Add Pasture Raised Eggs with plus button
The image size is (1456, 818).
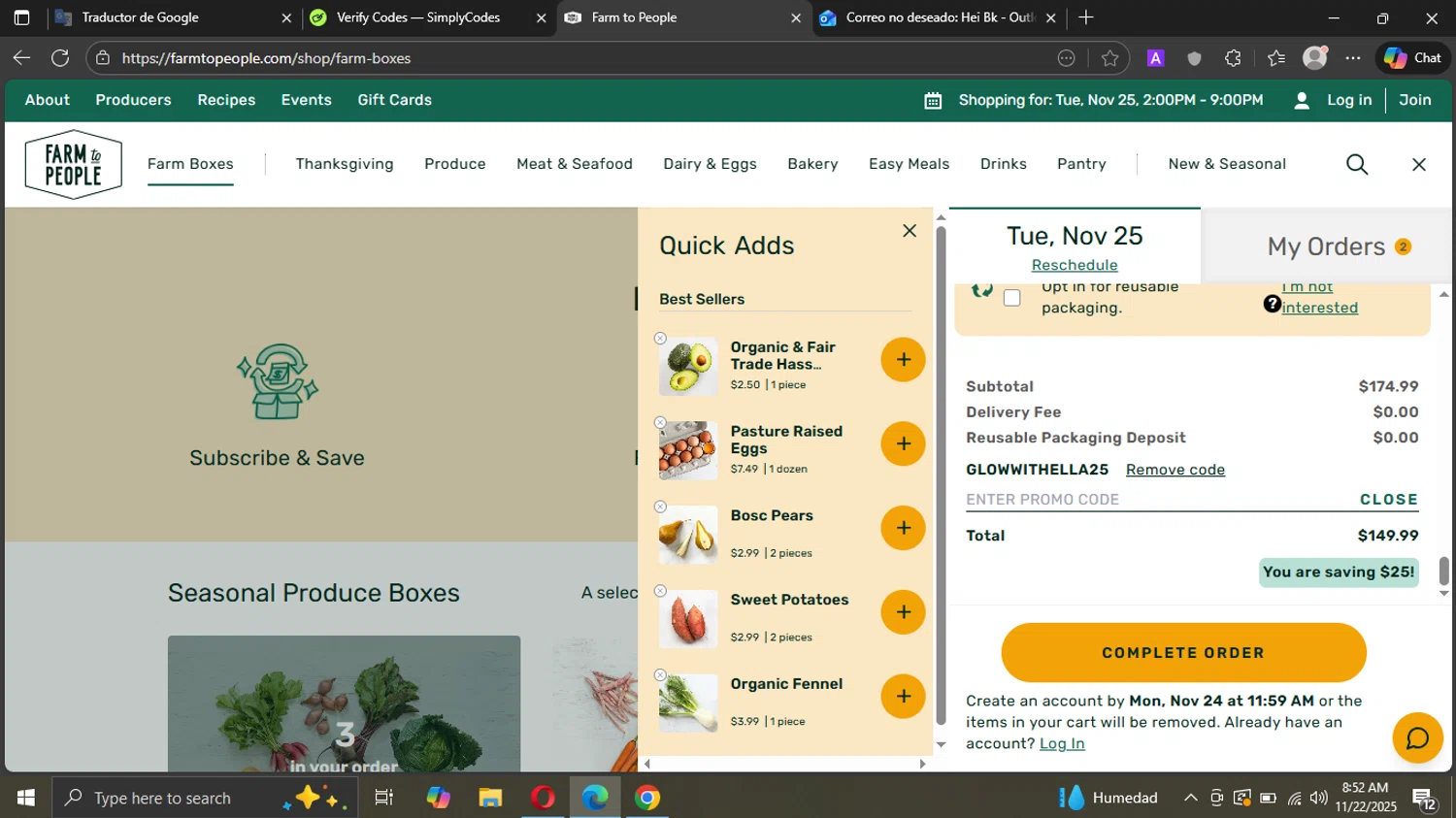(903, 444)
